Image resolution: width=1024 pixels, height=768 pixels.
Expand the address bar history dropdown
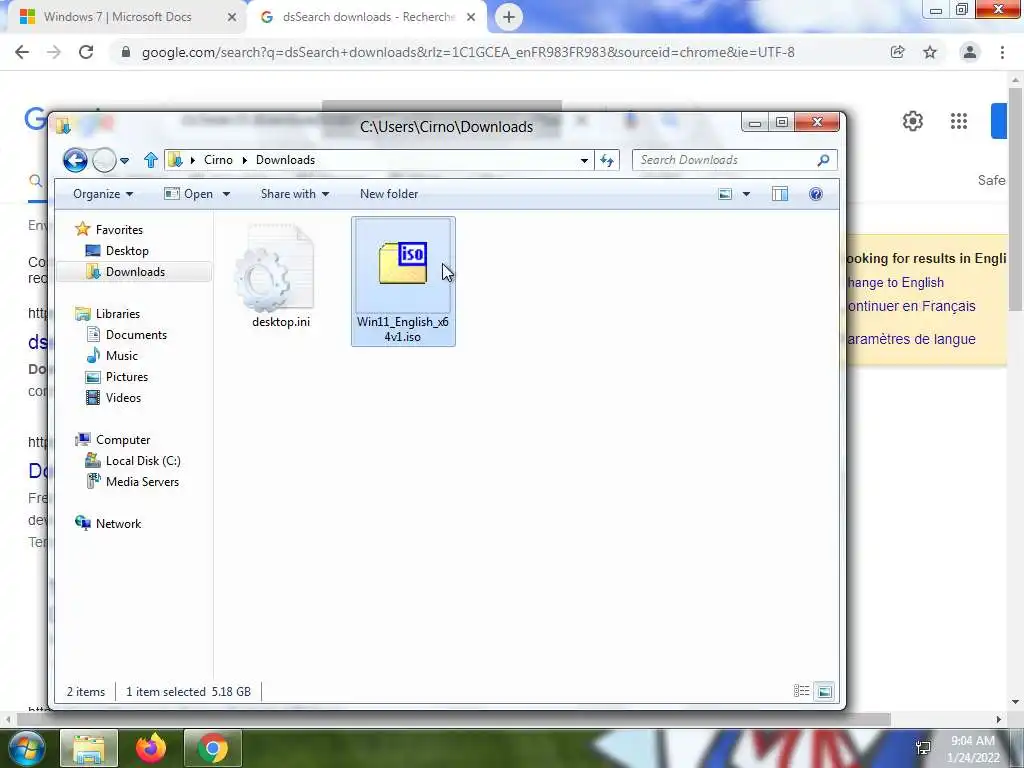tap(584, 161)
